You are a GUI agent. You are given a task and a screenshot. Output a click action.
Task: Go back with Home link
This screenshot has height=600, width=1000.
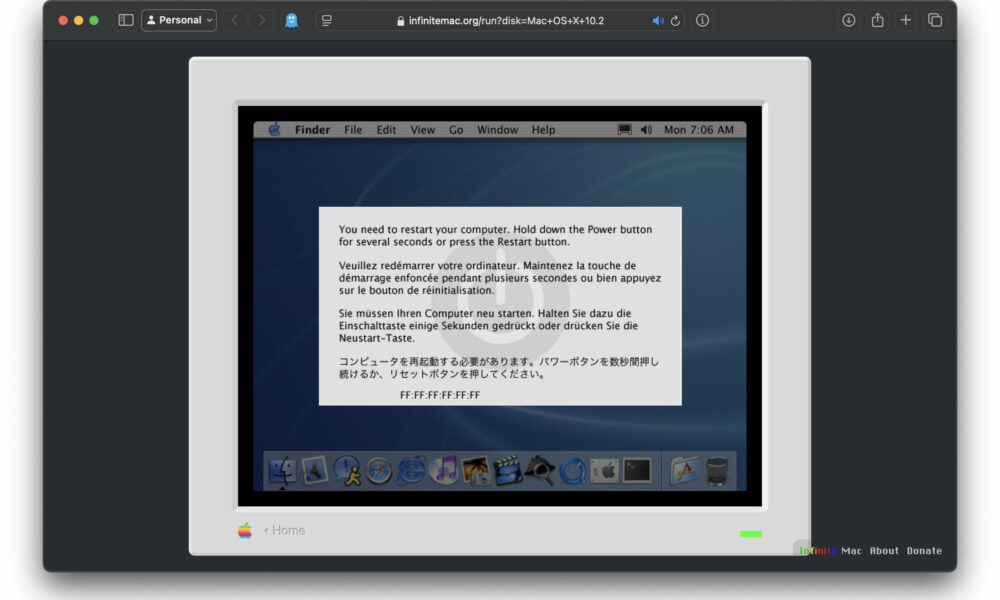[x=284, y=530]
